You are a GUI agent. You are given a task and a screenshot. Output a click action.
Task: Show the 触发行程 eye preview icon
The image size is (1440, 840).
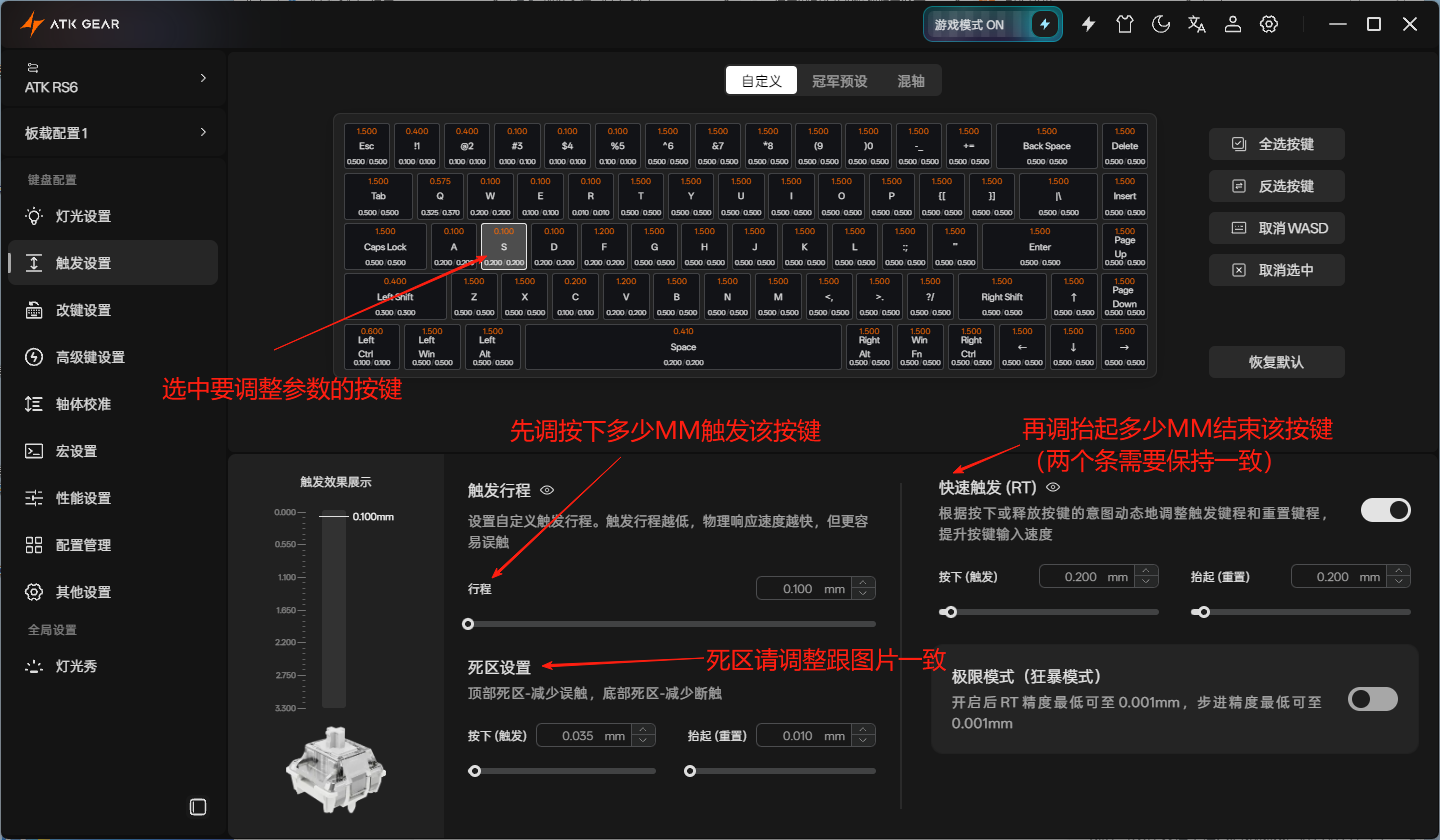click(547, 490)
